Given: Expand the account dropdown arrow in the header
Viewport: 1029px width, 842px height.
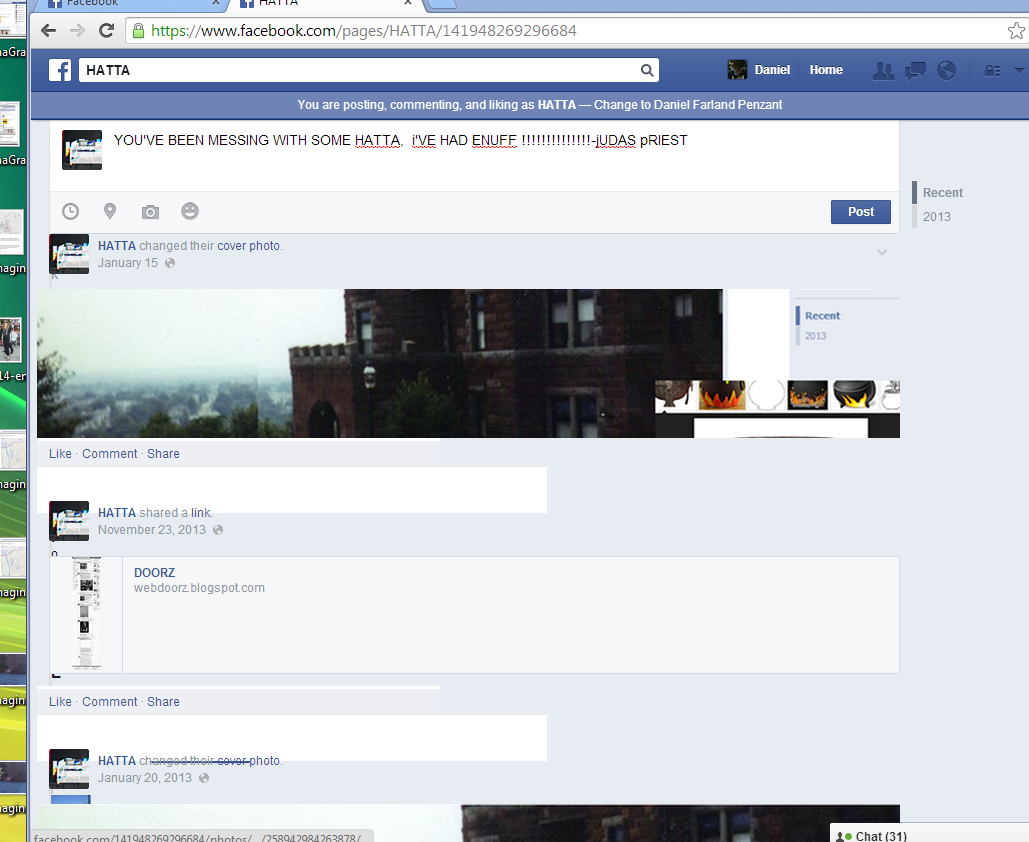Looking at the screenshot, I should coord(1019,70).
